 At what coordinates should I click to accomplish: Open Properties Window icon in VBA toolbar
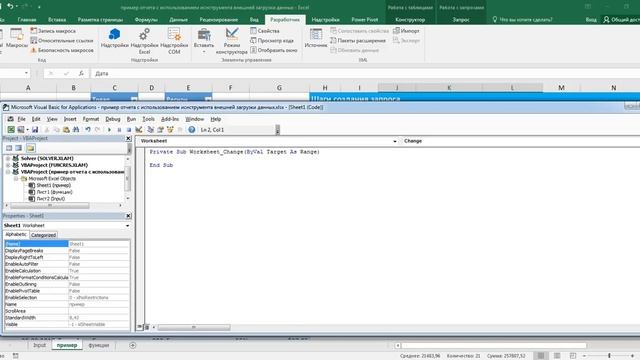160,130
